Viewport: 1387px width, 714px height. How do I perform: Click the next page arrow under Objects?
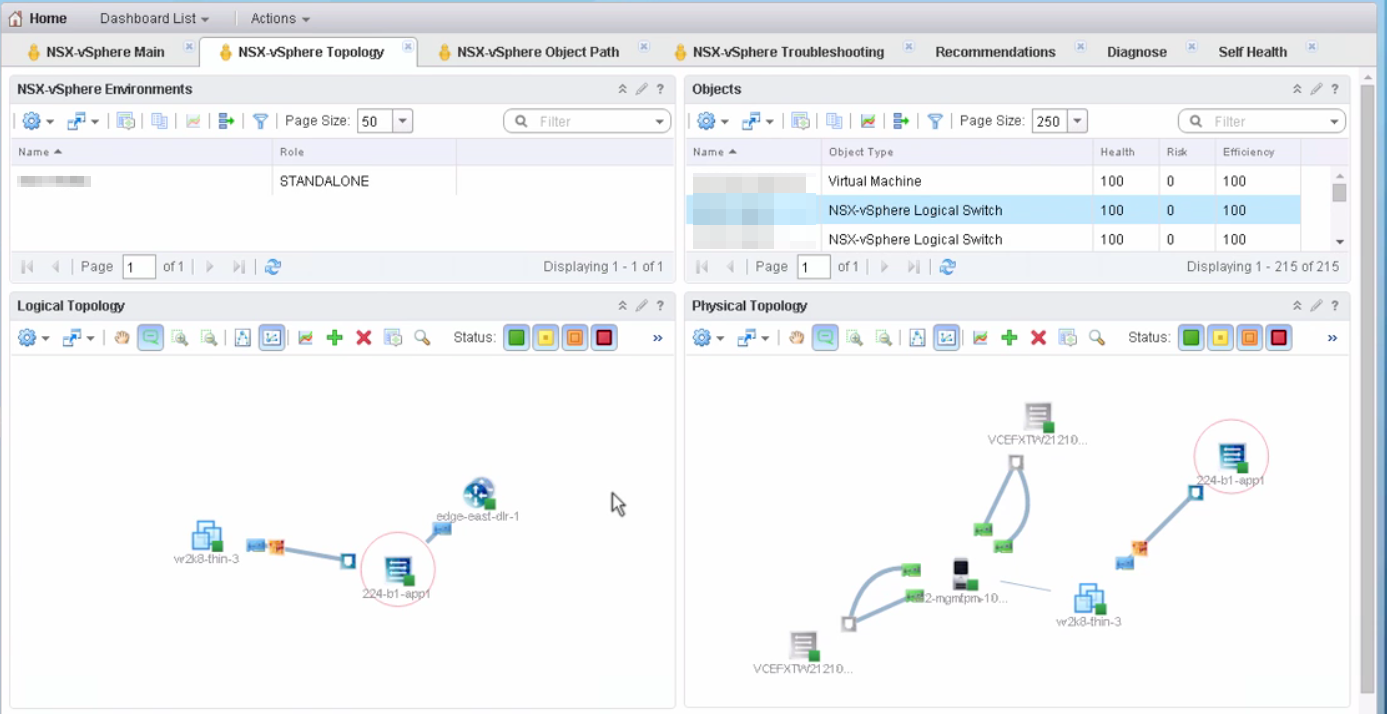[x=885, y=266]
